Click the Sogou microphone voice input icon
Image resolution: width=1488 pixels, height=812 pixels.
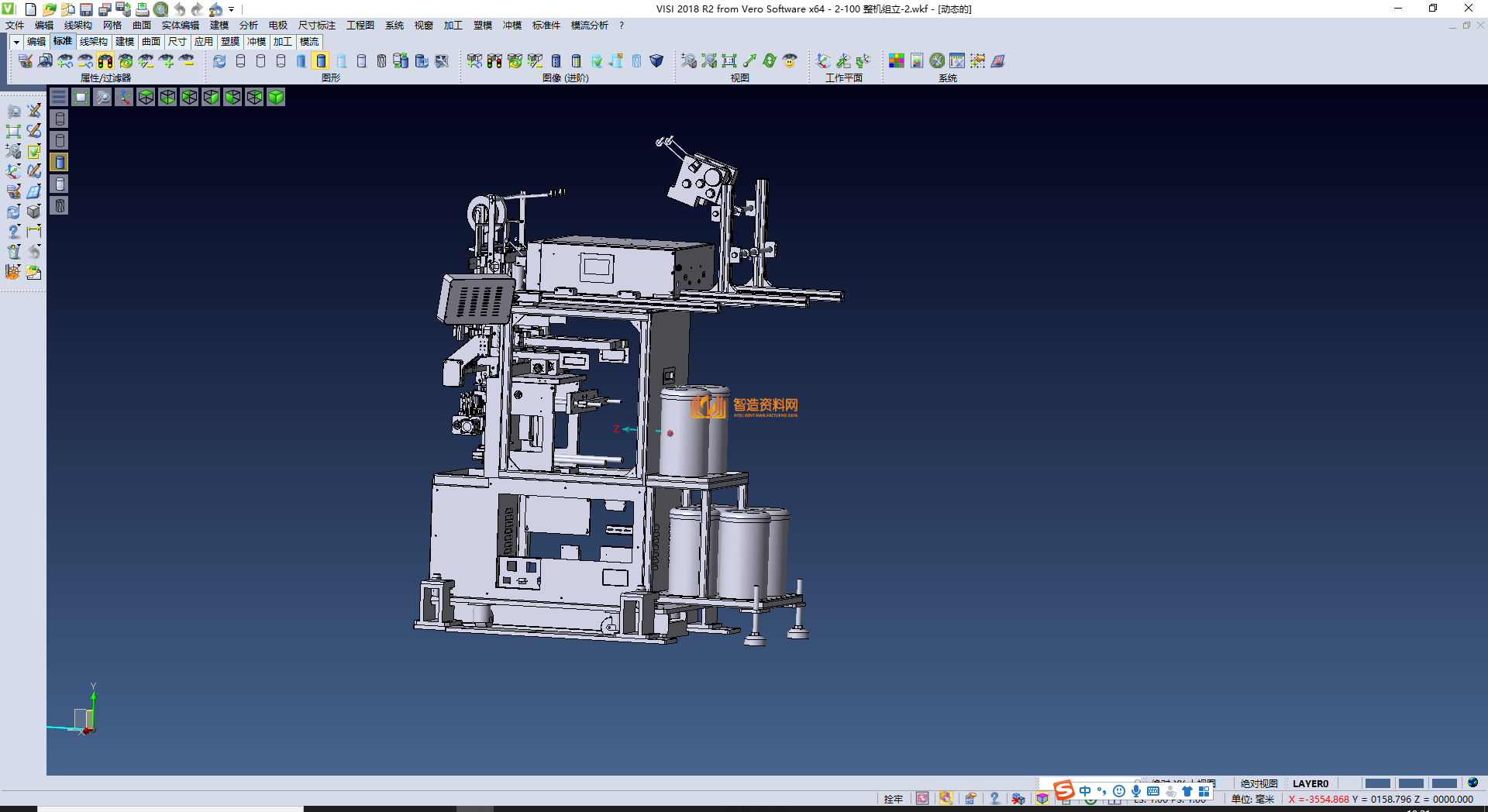pyautogui.click(x=1136, y=791)
